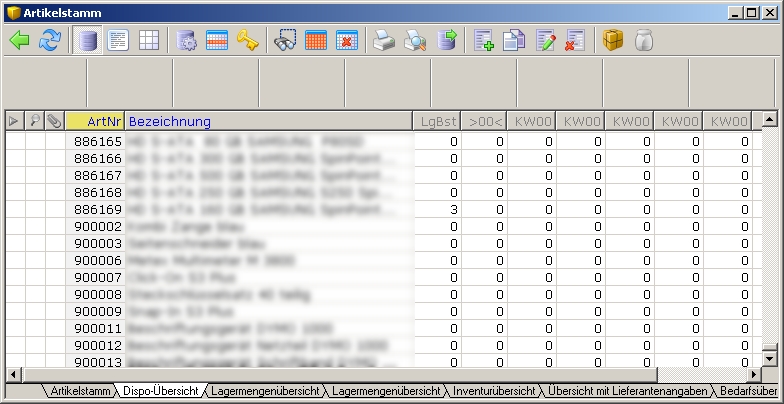Toggle the form detail view button
Image resolution: width=784 pixels, height=404 pixels.
pos(118,40)
